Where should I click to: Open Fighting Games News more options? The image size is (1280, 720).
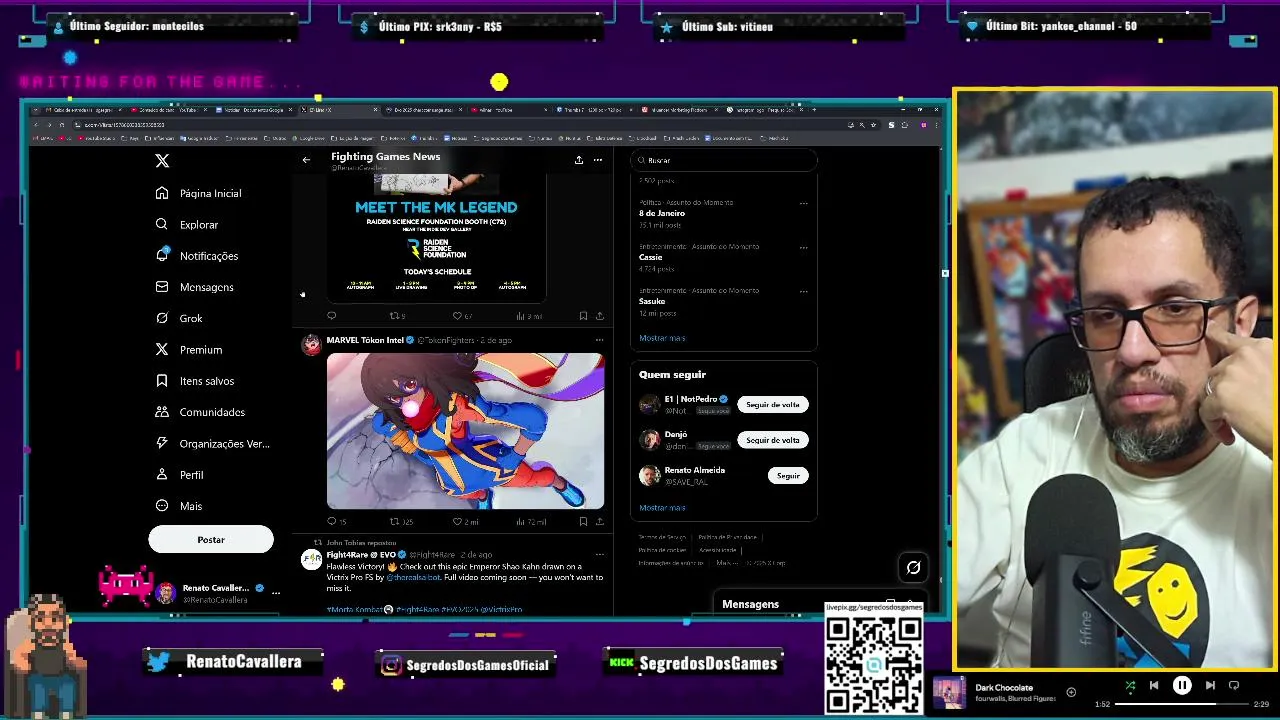point(598,160)
